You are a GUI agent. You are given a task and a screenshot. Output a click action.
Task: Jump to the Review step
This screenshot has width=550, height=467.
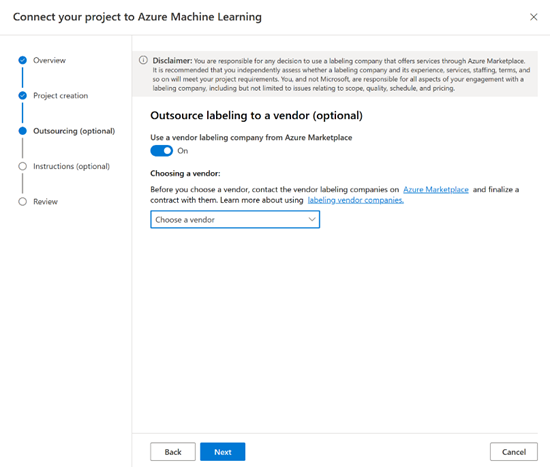coord(46,202)
